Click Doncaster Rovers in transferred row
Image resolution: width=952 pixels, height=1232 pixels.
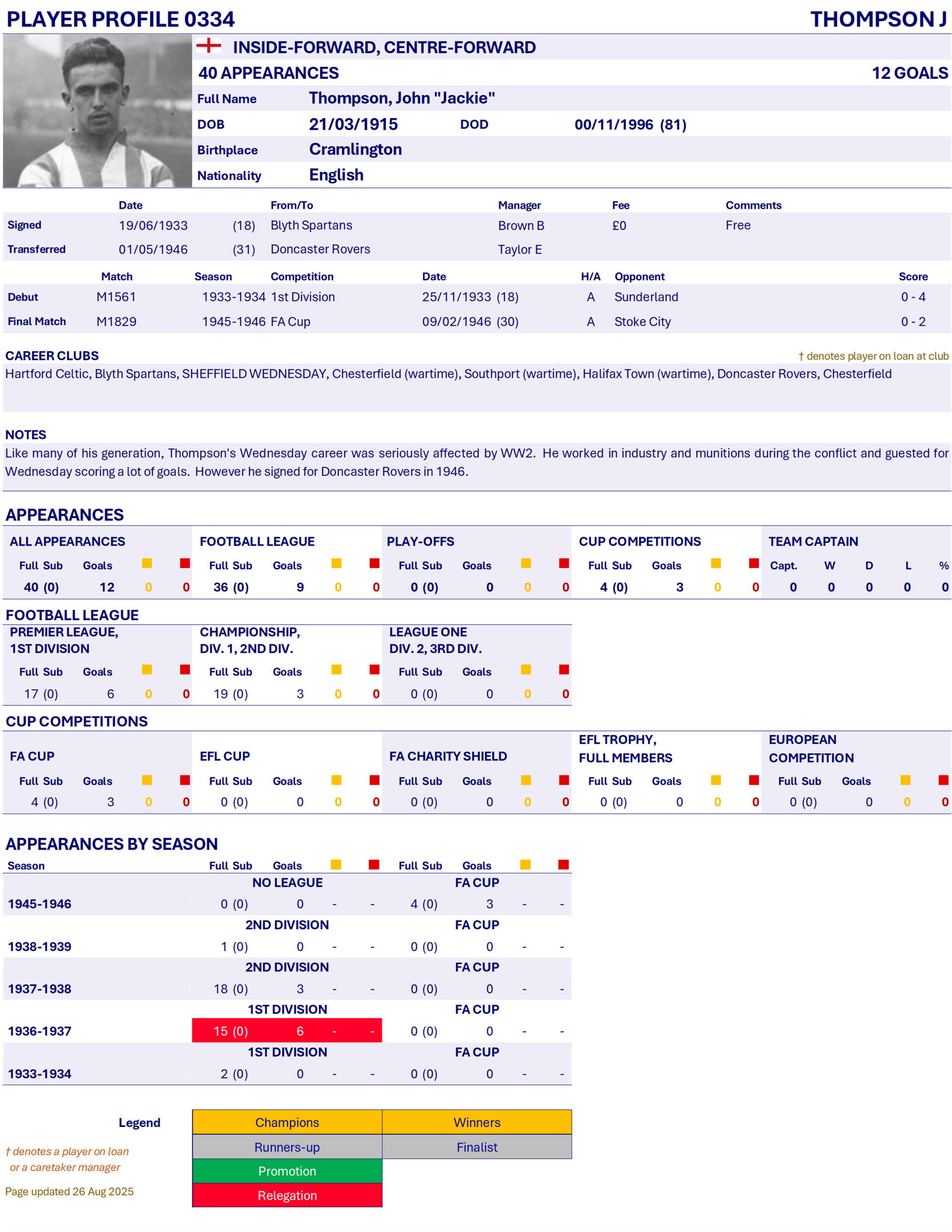tap(320, 249)
